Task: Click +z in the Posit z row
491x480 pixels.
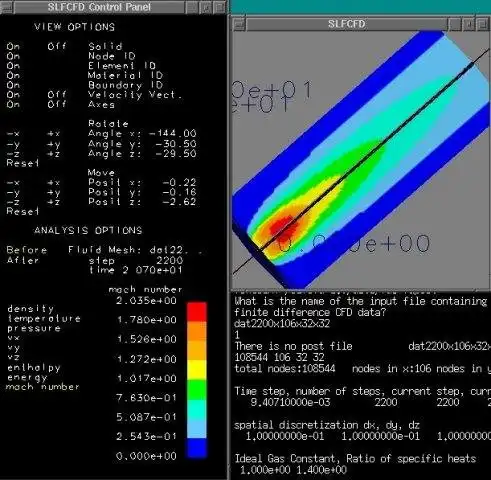Action: pos(54,202)
